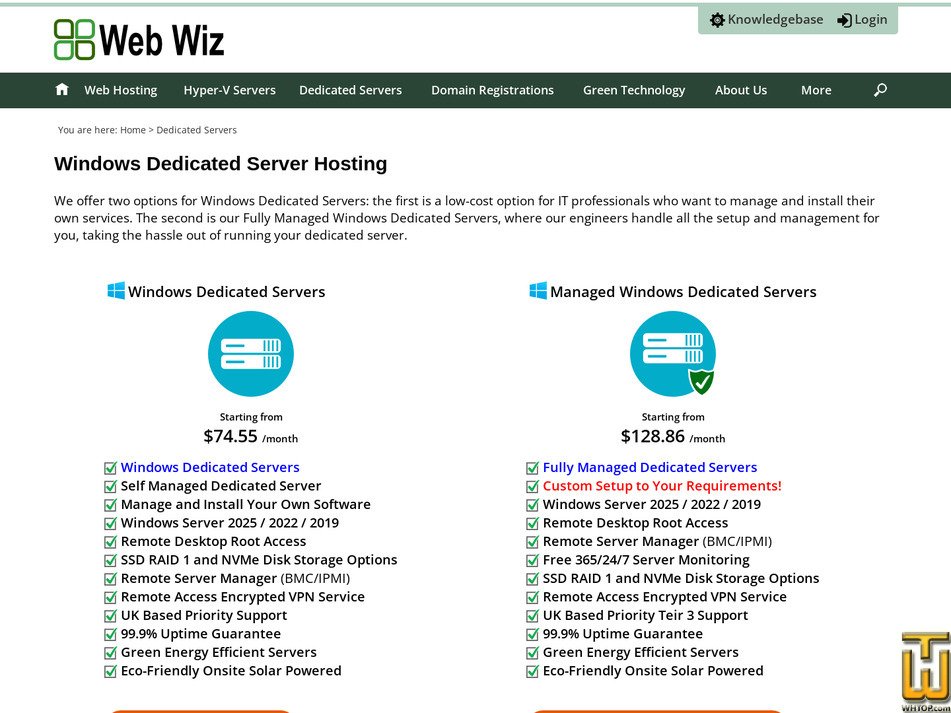Expand the More navigation menu
The width and height of the screenshot is (951, 713).
(816, 90)
